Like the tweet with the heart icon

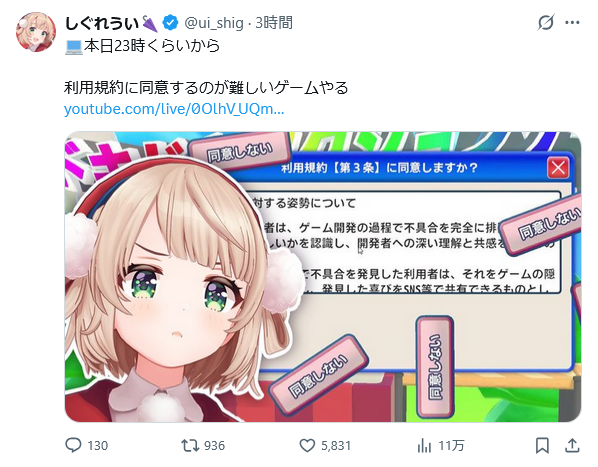(x=307, y=445)
